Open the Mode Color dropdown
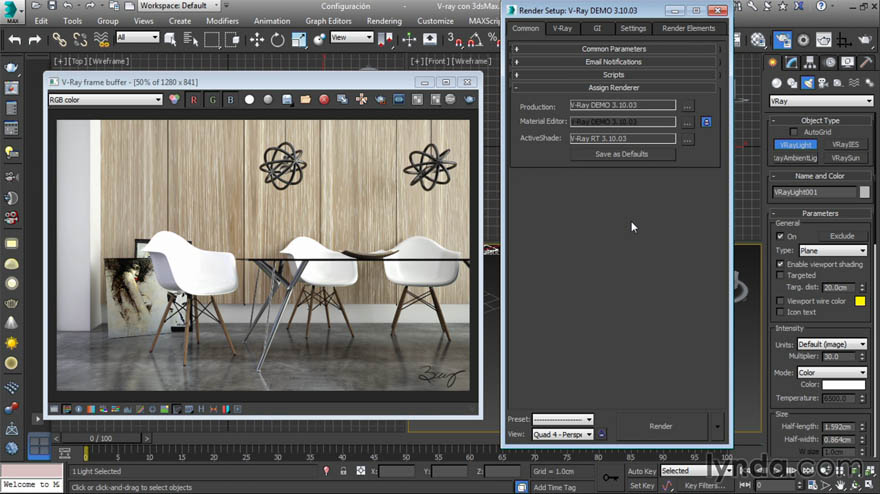The height and width of the screenshot is (494, 880). click(832, 372)
